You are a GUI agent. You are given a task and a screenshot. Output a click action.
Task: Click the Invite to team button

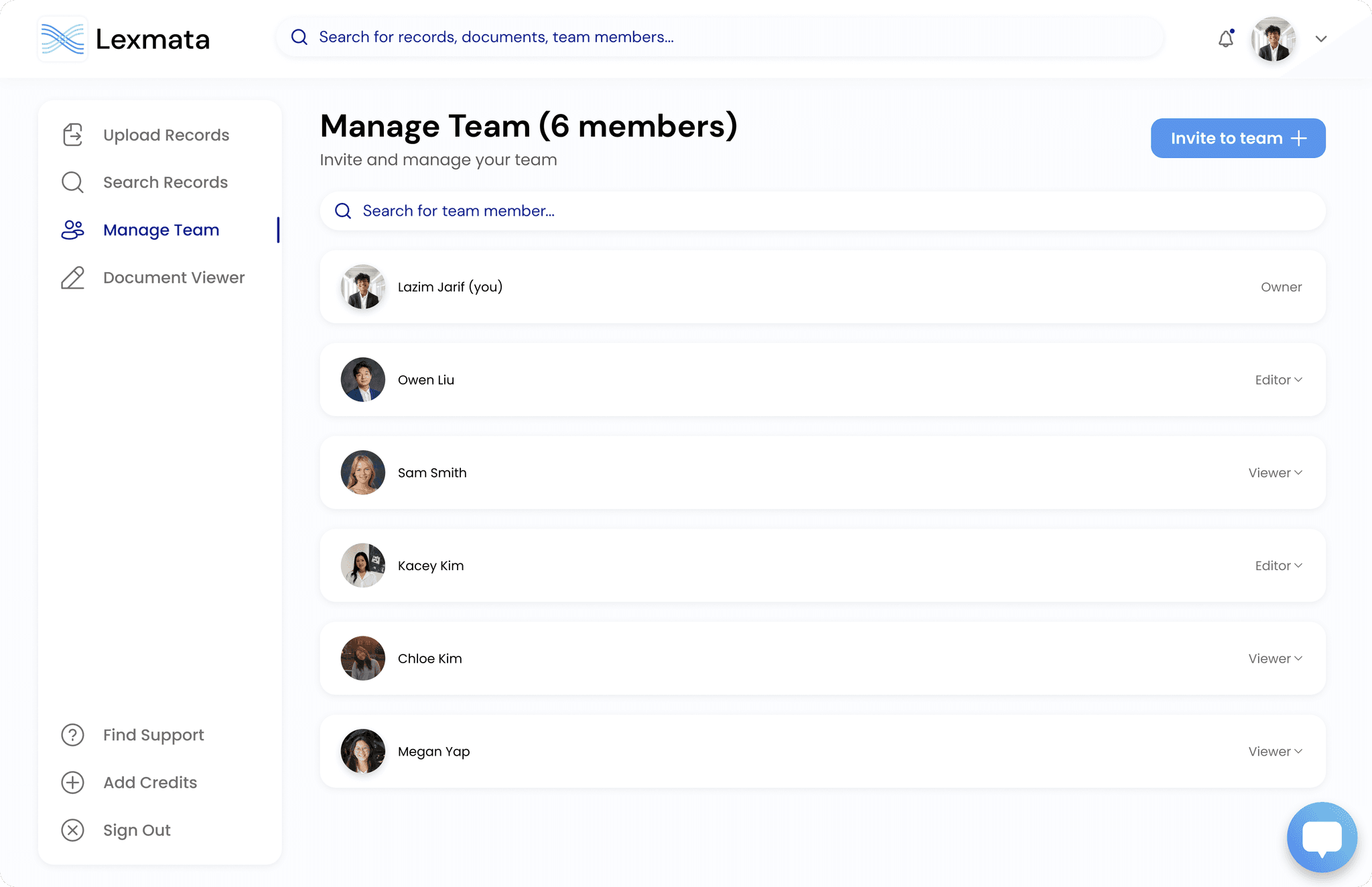pyautogui.click(x=1237, y=138)
